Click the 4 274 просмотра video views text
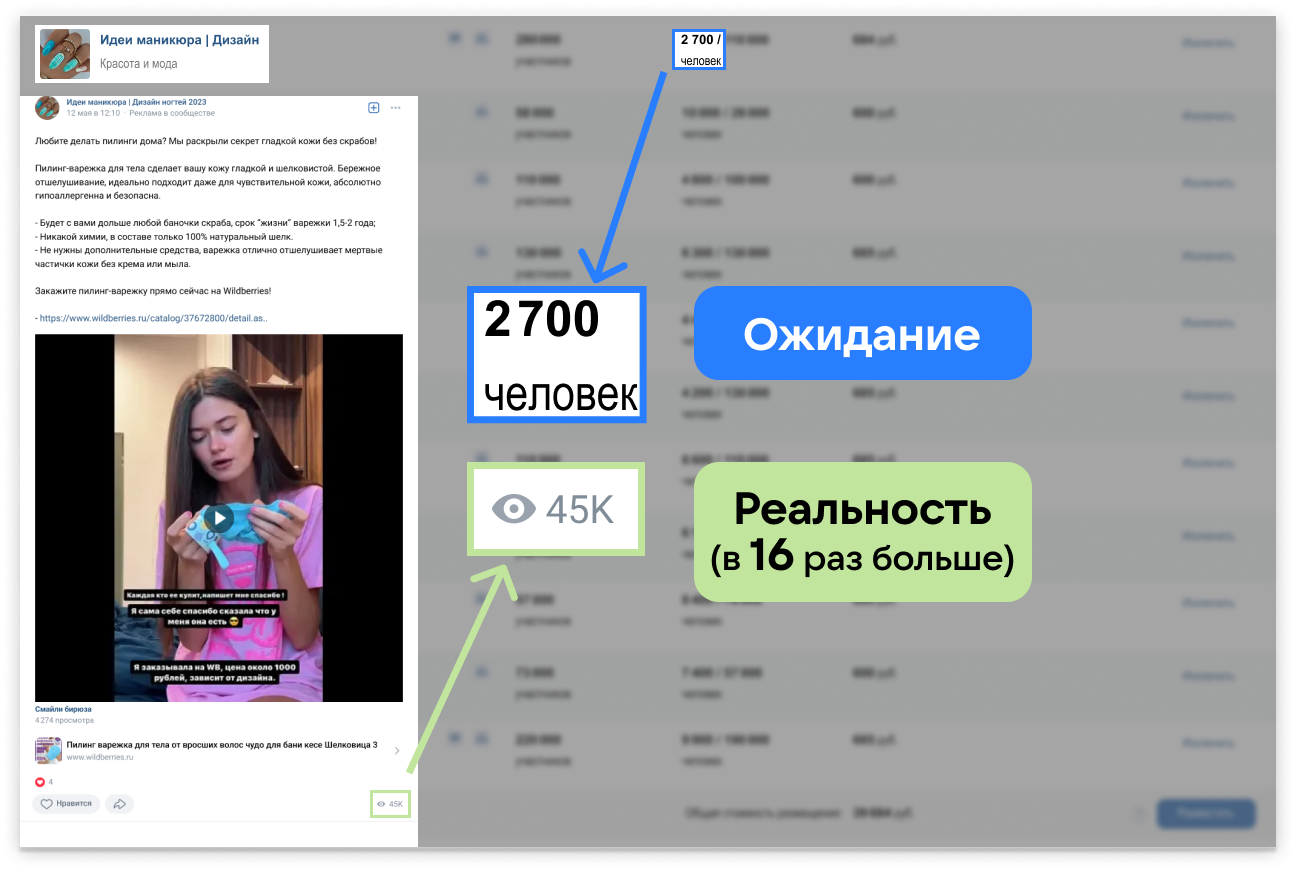The width and height of the screenshot is (1296, 871). pyautogui.click(x=64, y=720)
